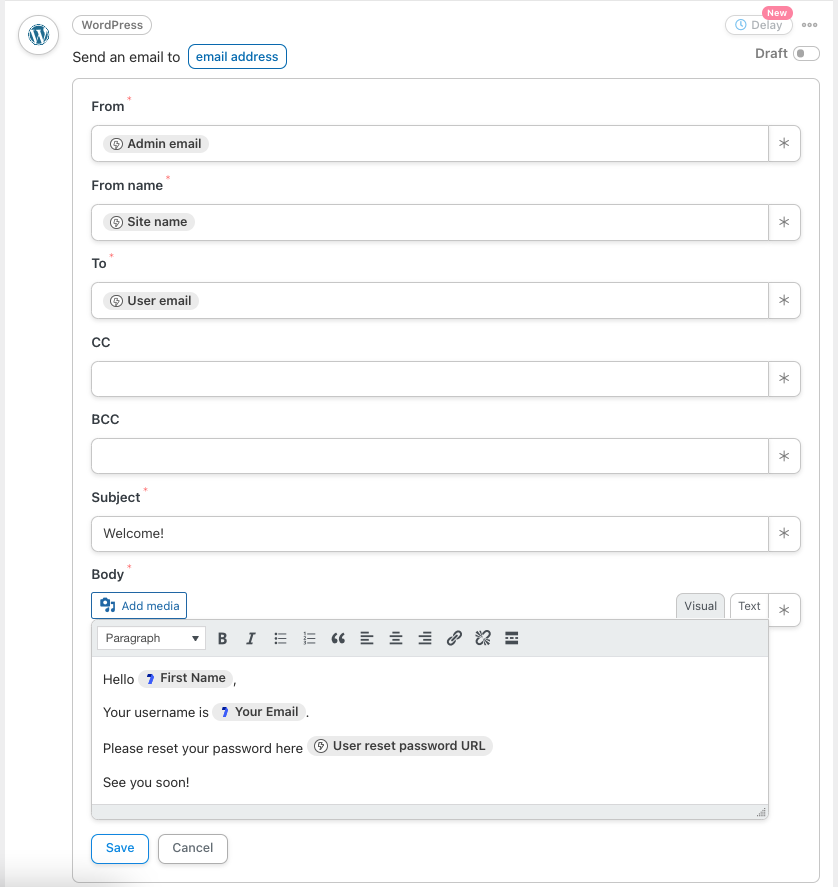This screenshot has height=887, width=838.
Task: Open token picker for From name field
Action: click(784, 222)
